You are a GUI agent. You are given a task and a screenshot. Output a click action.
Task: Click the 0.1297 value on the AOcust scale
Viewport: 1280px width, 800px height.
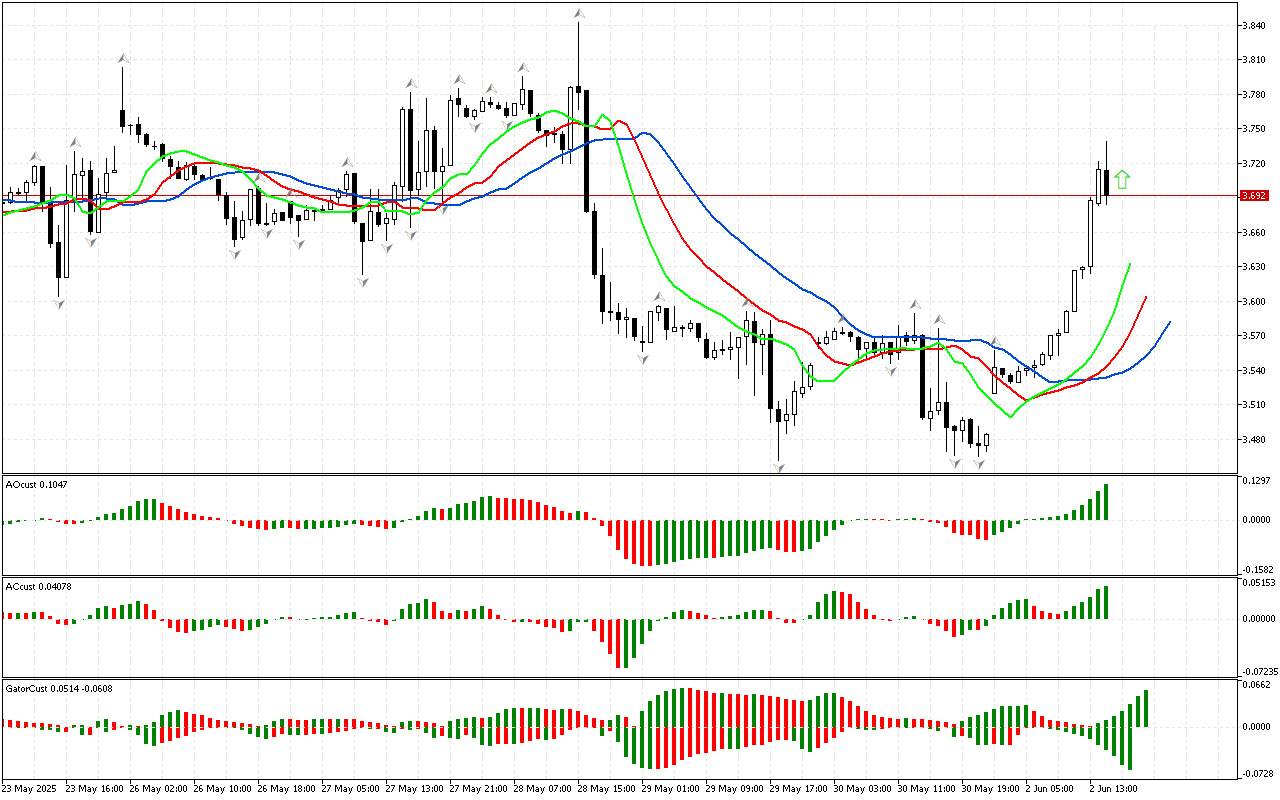click(1256, 481)
